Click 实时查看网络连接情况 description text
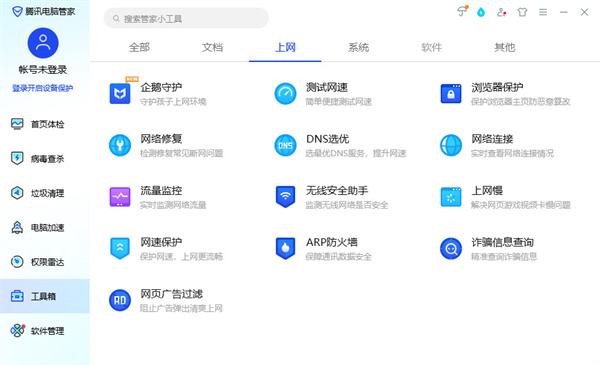 click(512, 153)
